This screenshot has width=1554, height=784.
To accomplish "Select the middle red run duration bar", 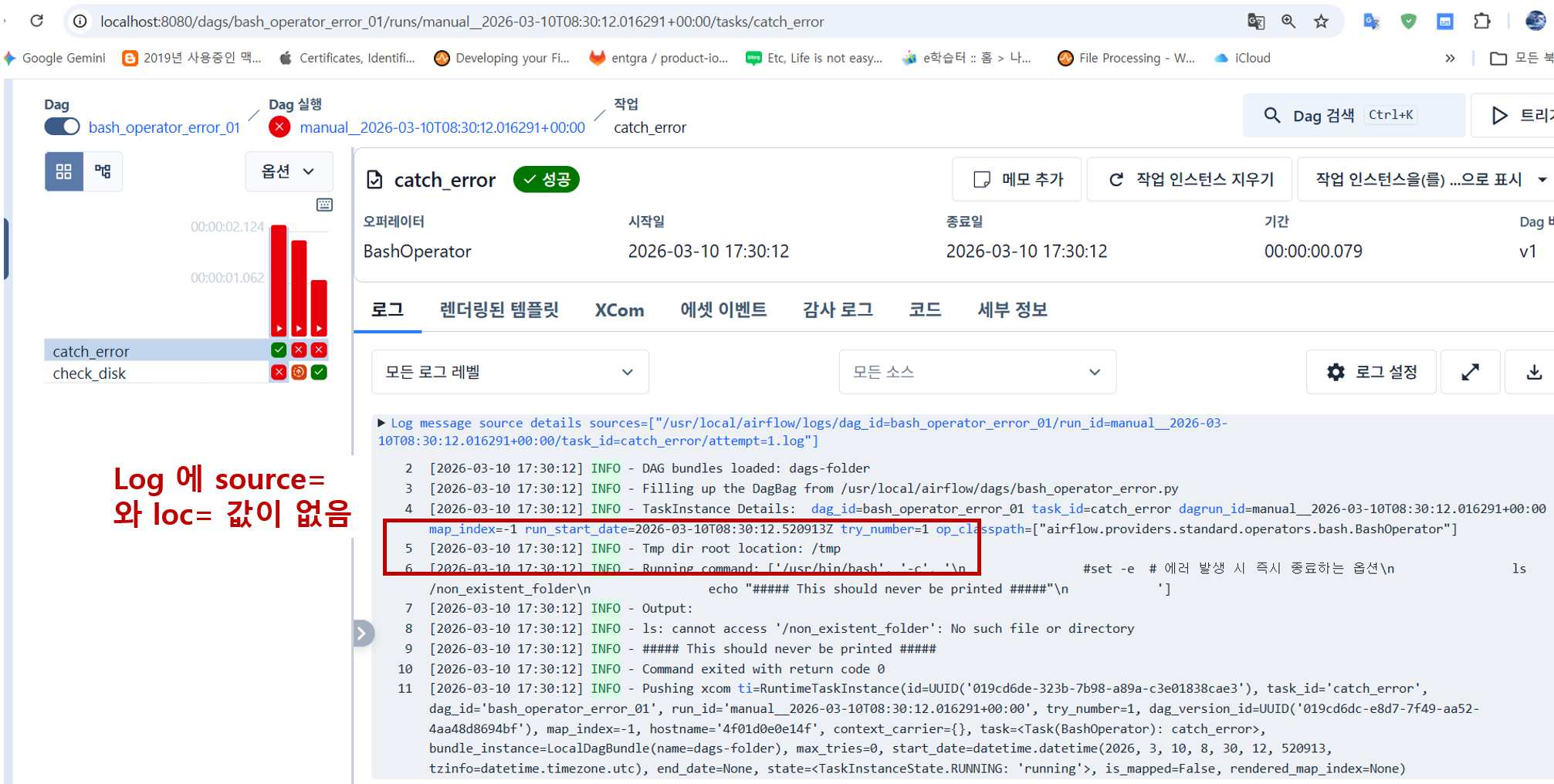I will 299,288.
